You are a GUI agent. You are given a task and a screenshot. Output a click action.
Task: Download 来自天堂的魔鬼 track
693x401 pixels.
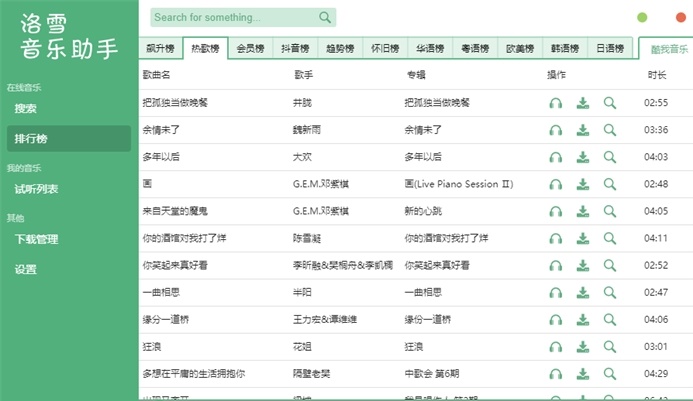(x=583, y=211)
